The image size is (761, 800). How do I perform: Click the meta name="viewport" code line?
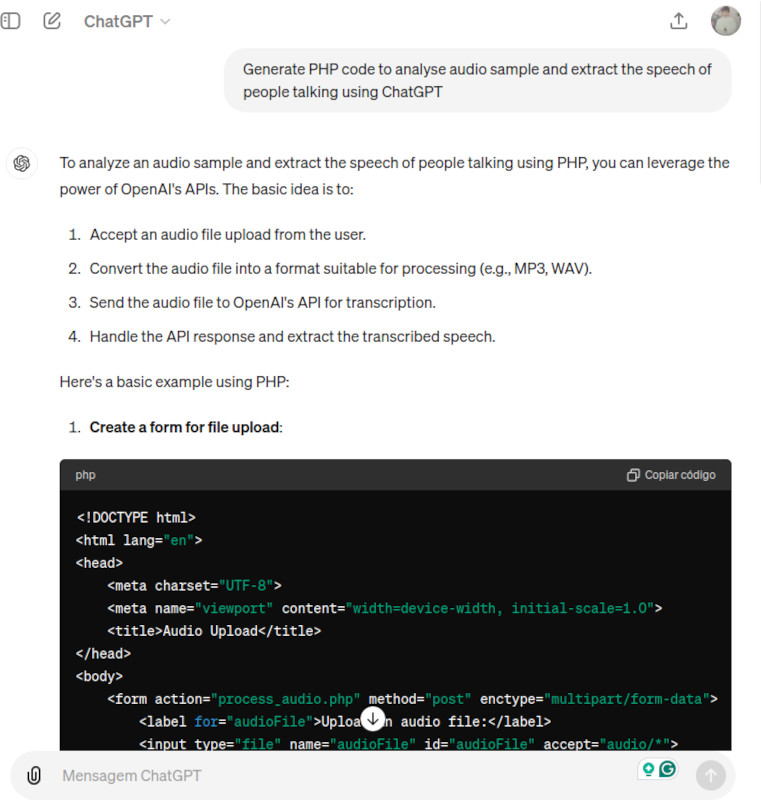[385, 608]
